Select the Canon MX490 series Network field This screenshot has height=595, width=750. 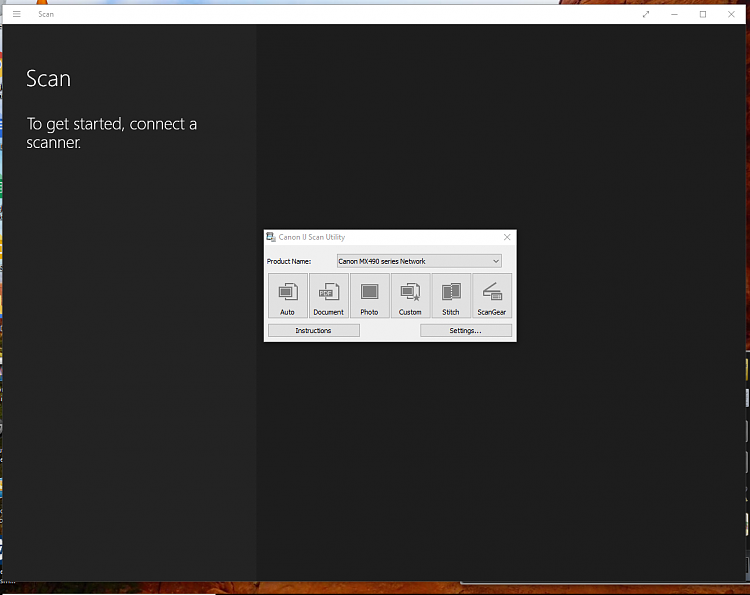412,261
